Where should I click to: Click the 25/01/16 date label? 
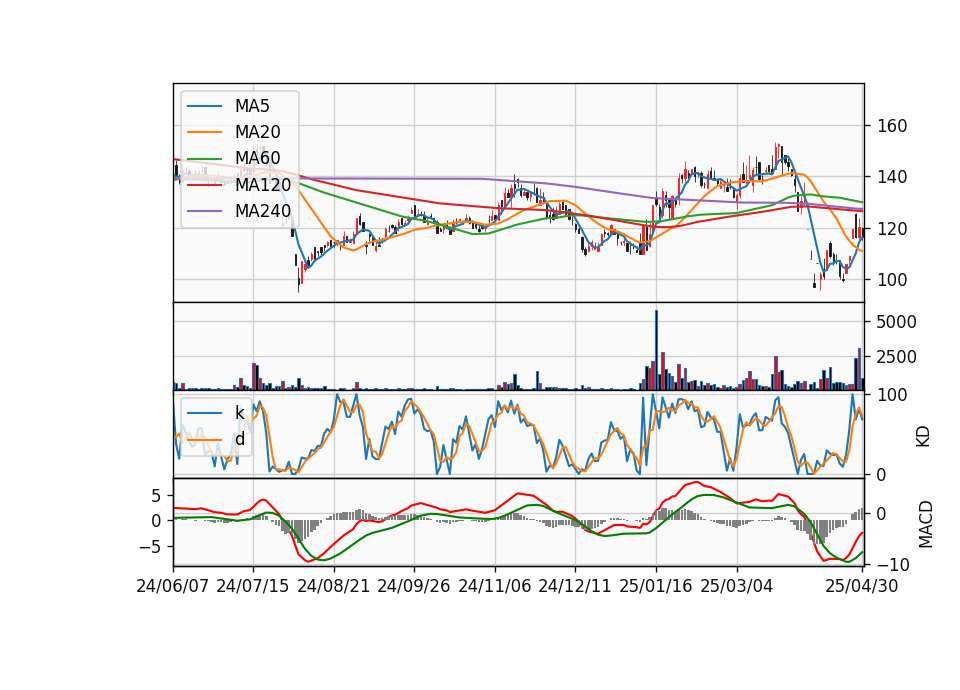click(656, 586)
